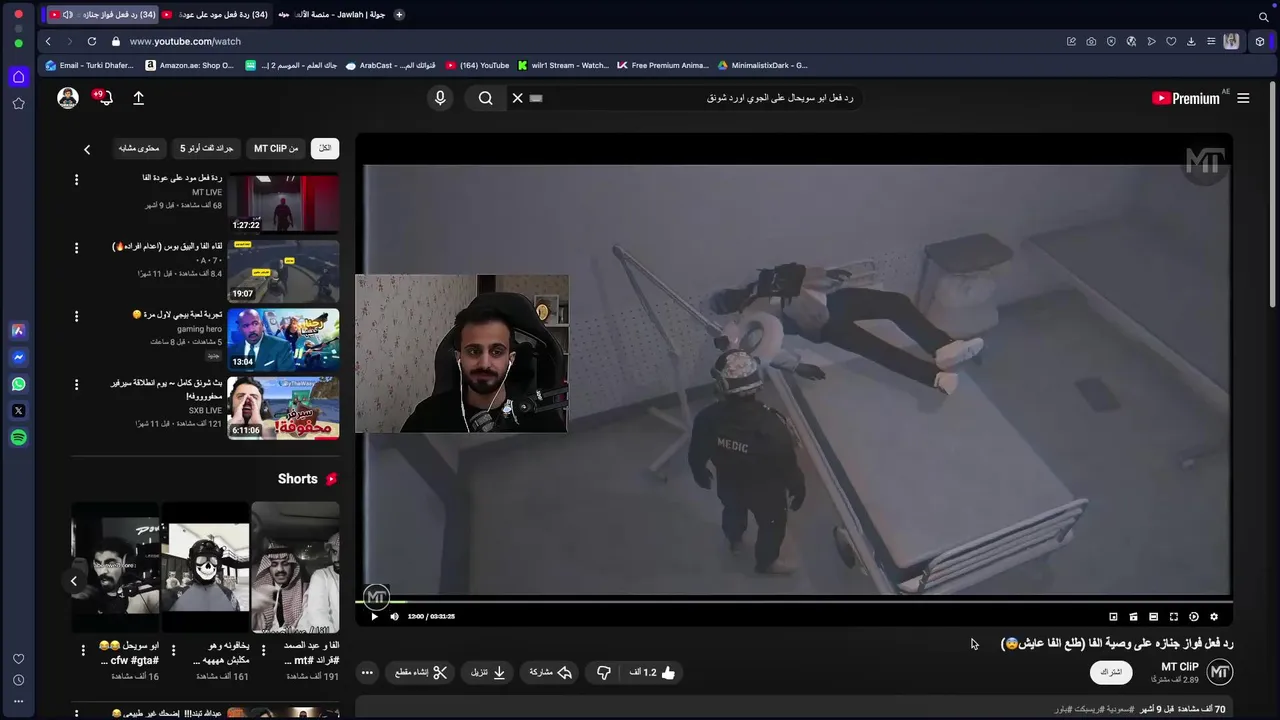Open sidebar three-dot setup menu
This screenshot has height=720, width=1280.
tap(18, 701)
